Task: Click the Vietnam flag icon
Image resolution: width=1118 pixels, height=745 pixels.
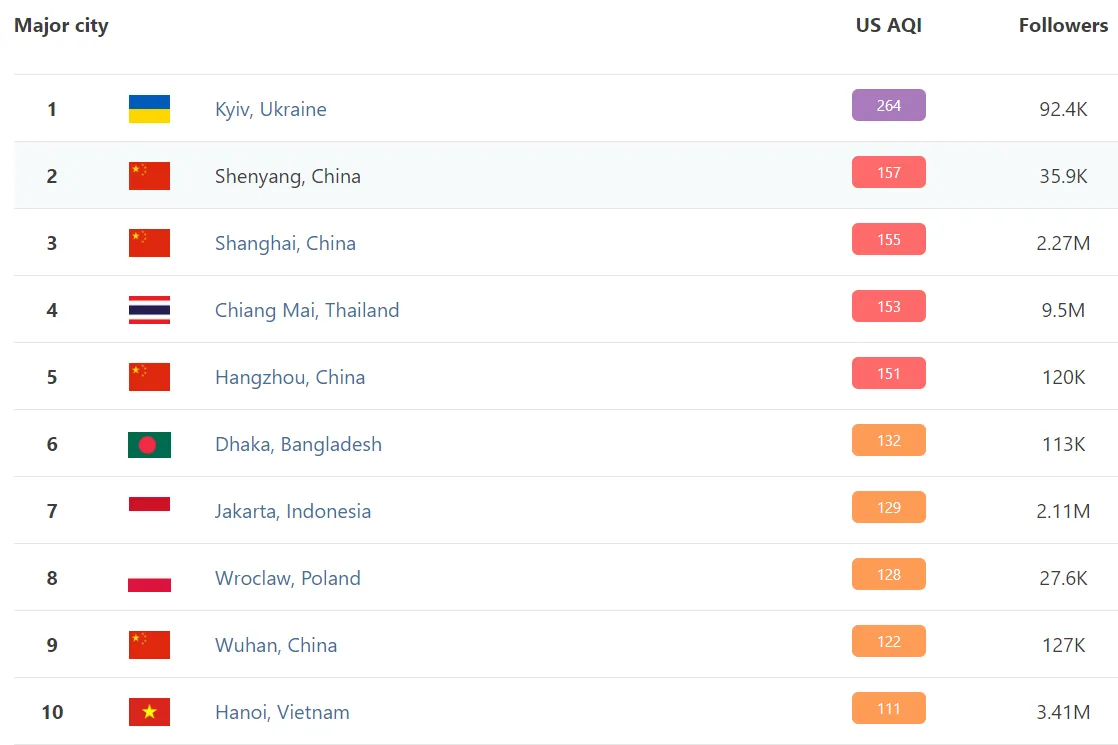Action: point(149,712)
